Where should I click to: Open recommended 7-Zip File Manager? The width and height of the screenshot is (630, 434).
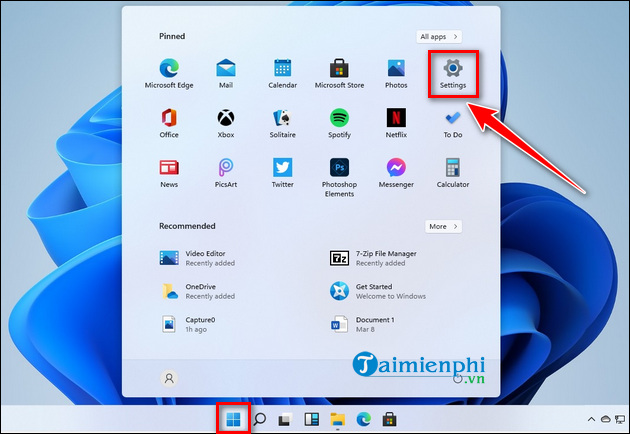coord(373,258)
